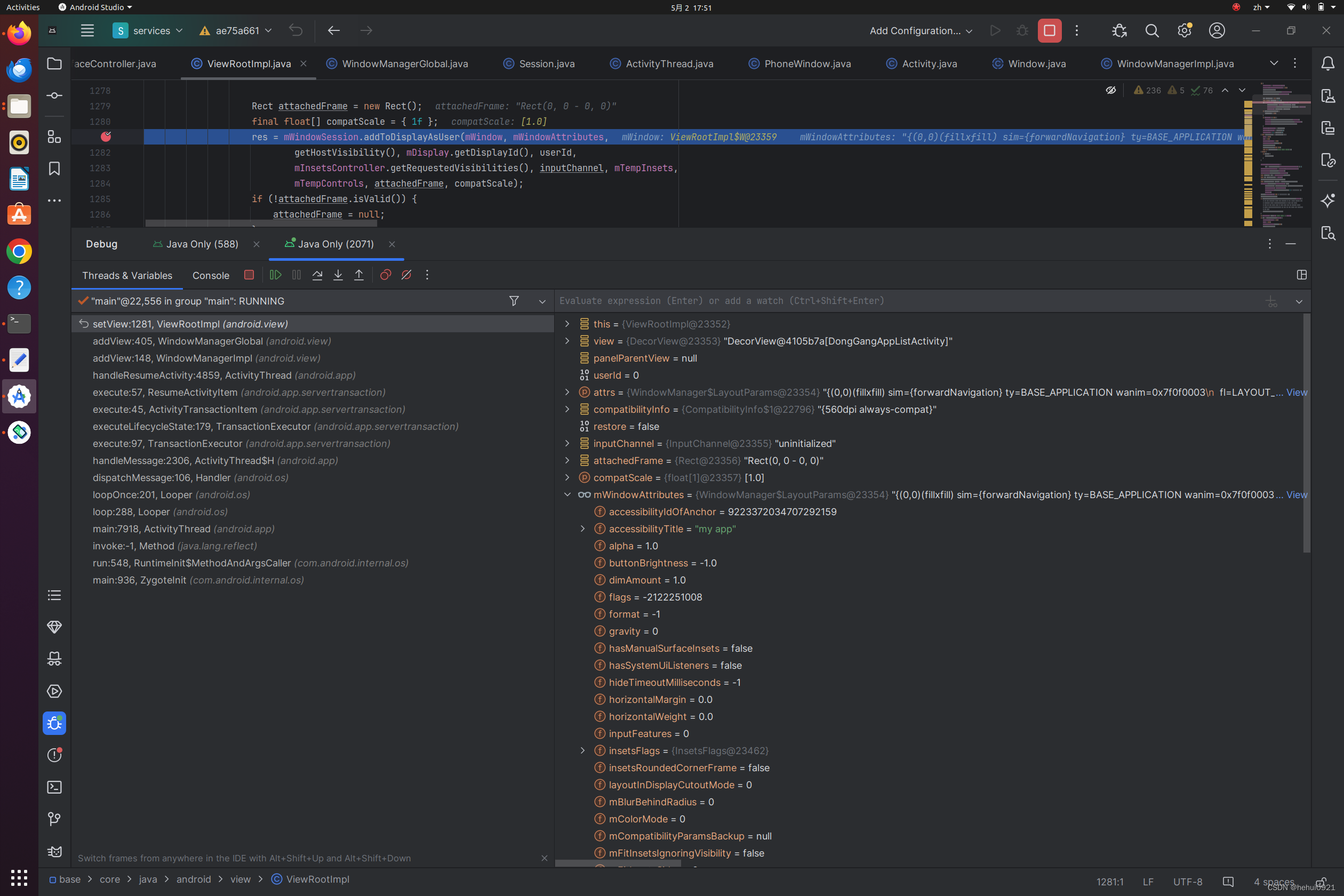Stop the debug session with red square
This screenshot has height=896, width=1344.
[x=249, y=275]
